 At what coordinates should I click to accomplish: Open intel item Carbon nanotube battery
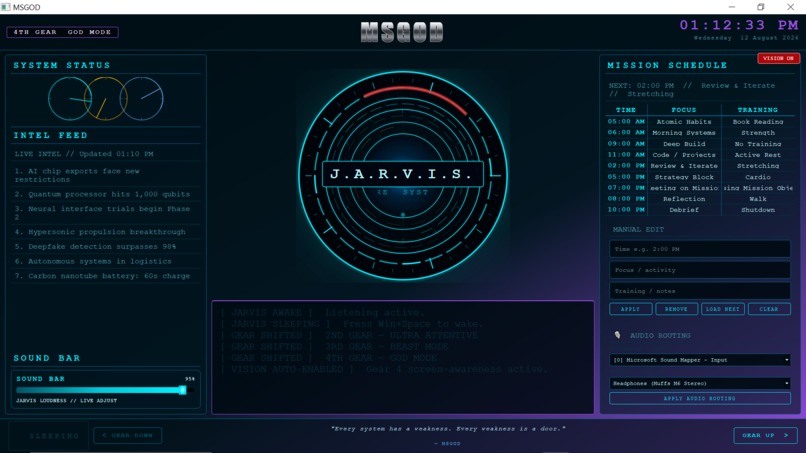tap(105, 276)
